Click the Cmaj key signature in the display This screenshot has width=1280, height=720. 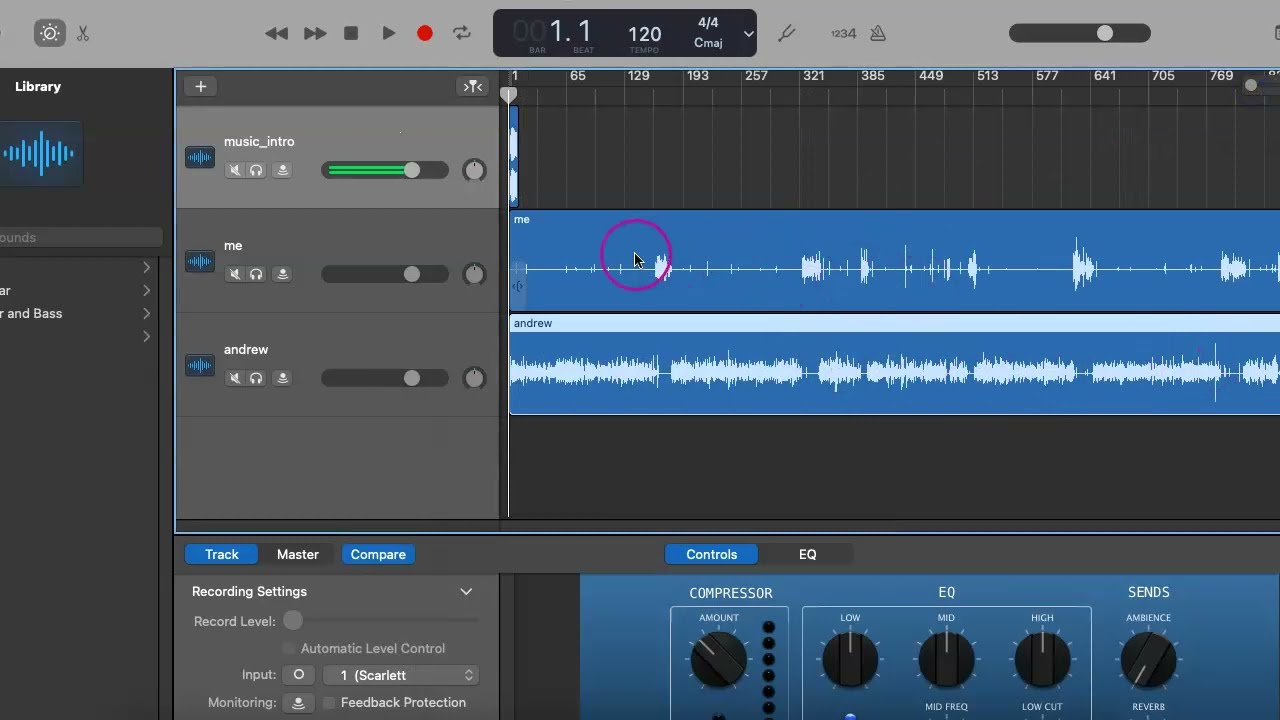coord(708,43)
